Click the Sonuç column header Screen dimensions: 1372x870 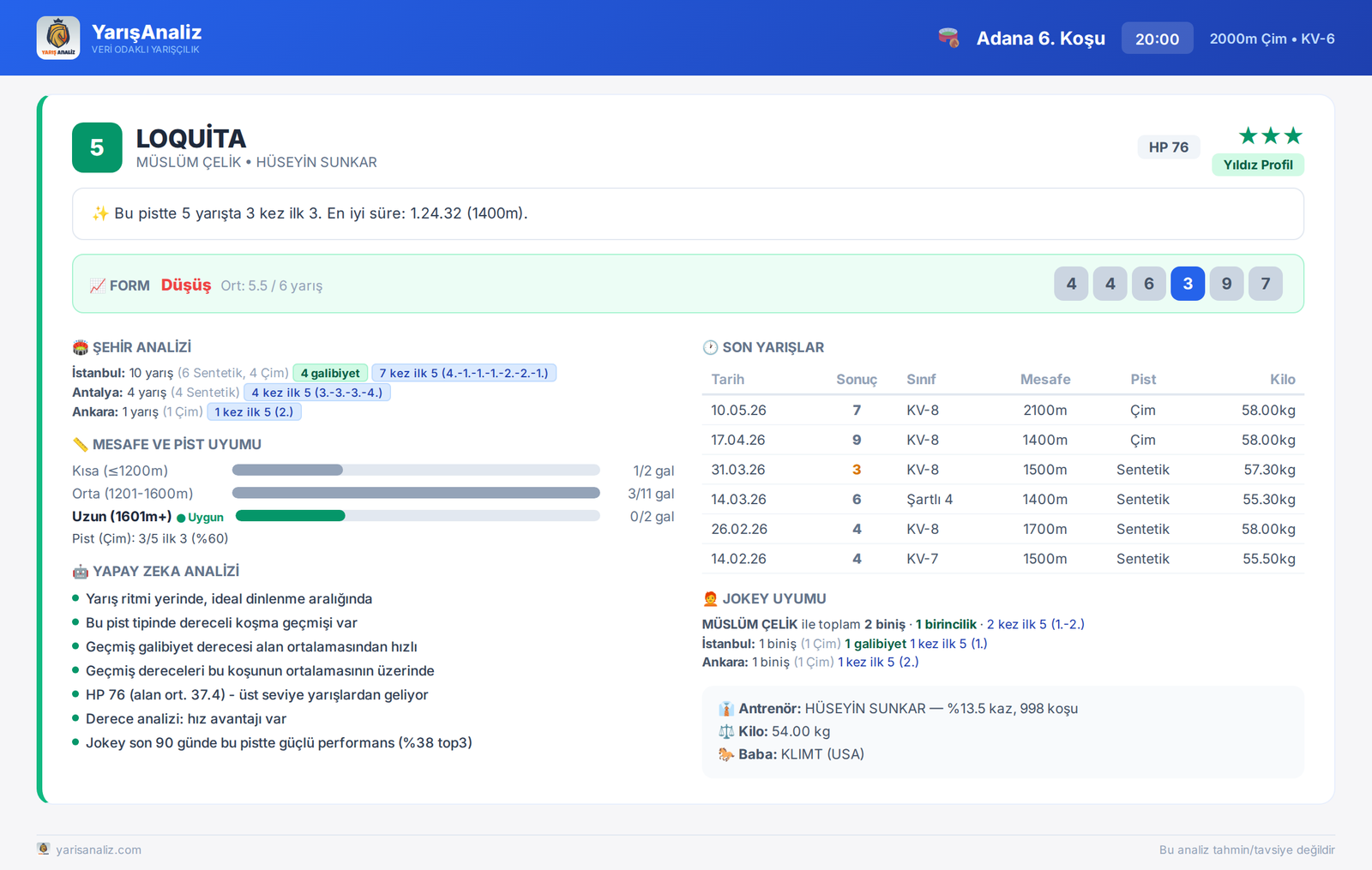click(857, 379)
